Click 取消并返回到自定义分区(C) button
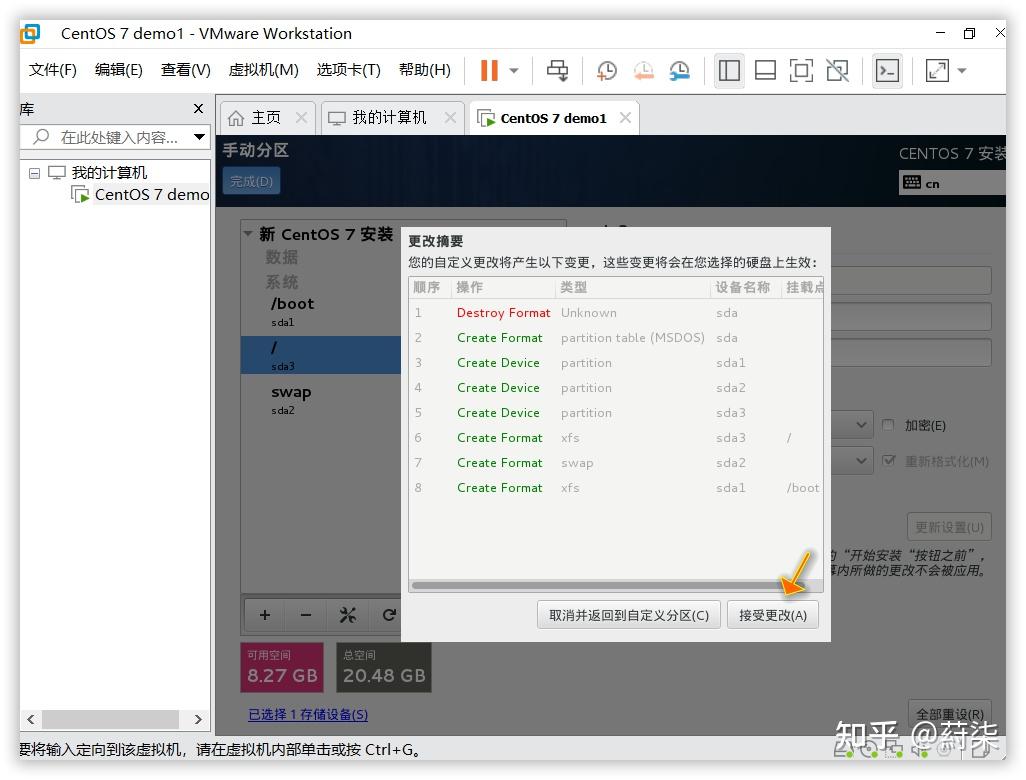Image resolution: width=1026 pixels, height=780 pixels. (629, 615)
